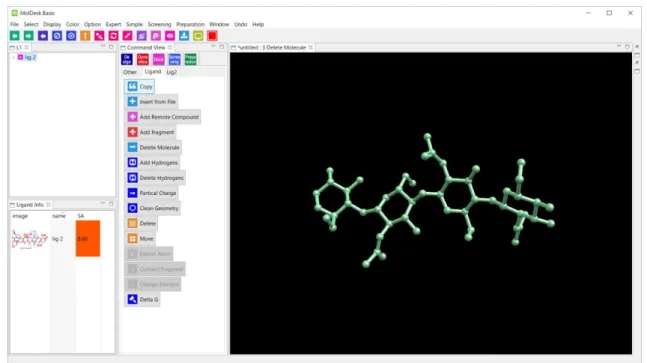
Task: Click the magenta eye-shaped toolbar icon
Action: pyautogui.click(x=170, y=36)
